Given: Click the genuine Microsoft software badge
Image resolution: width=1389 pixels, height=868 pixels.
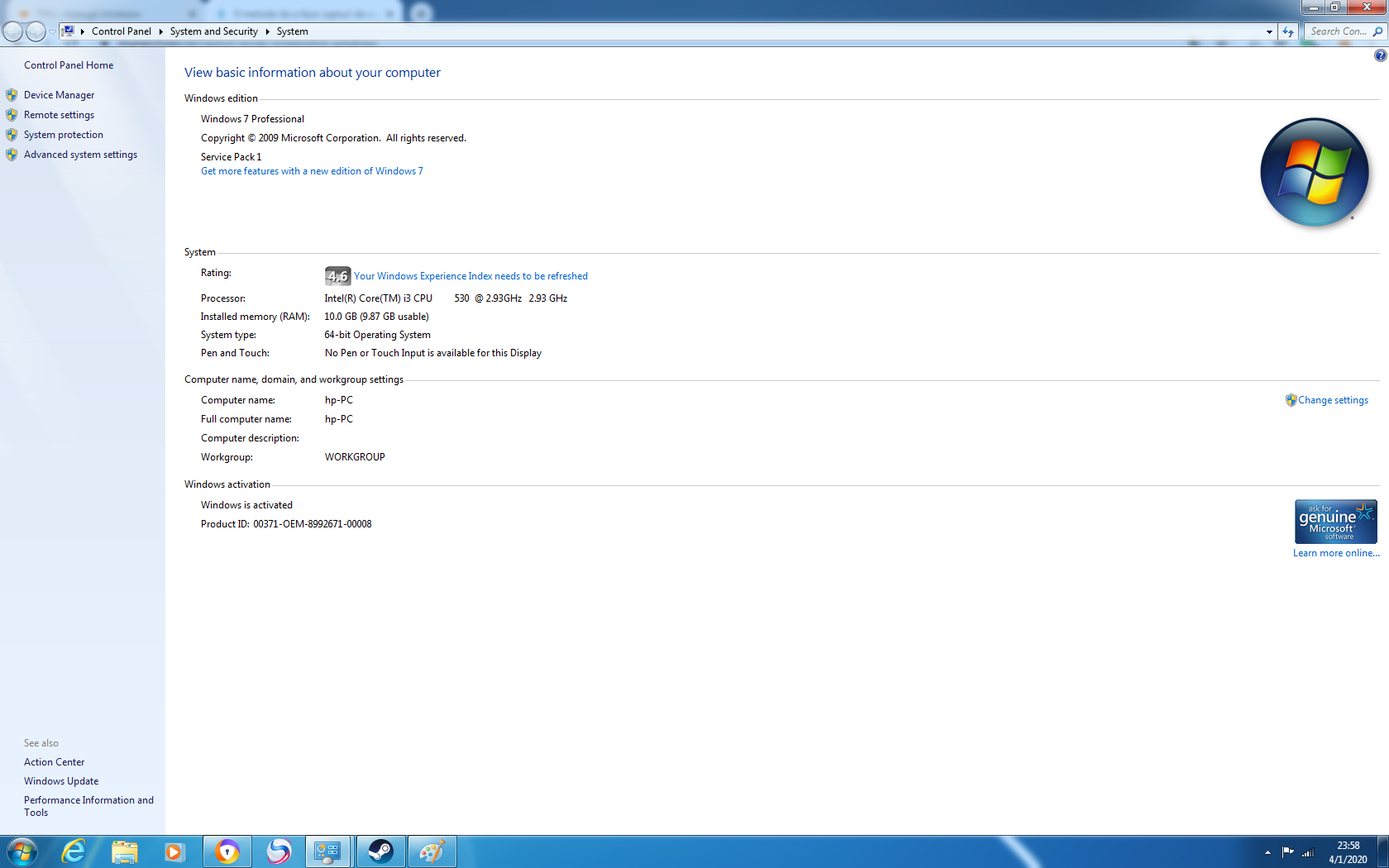Looking at the screenshot, I should tap(1335, 521).
